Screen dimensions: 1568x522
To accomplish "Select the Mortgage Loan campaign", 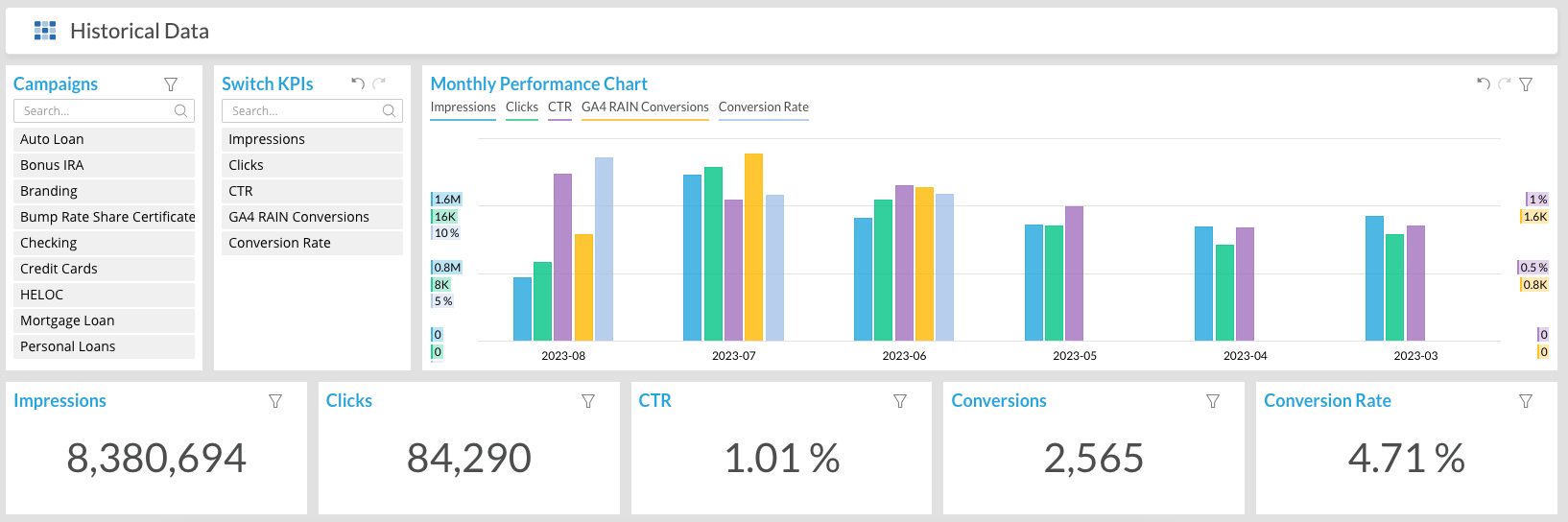I will (104, 320).
